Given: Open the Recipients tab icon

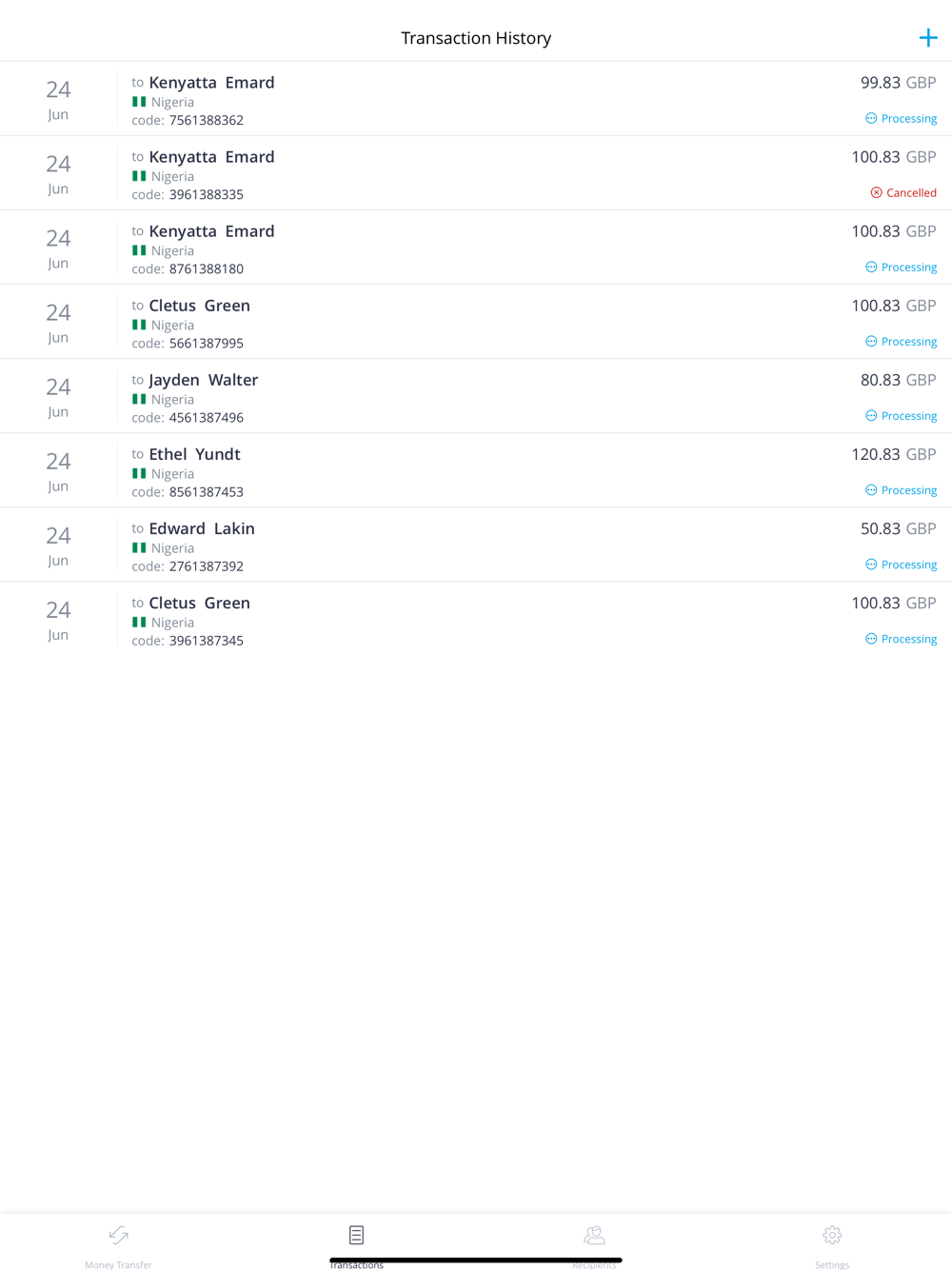Looking at the screenshot, I should tap(594, 1235).
